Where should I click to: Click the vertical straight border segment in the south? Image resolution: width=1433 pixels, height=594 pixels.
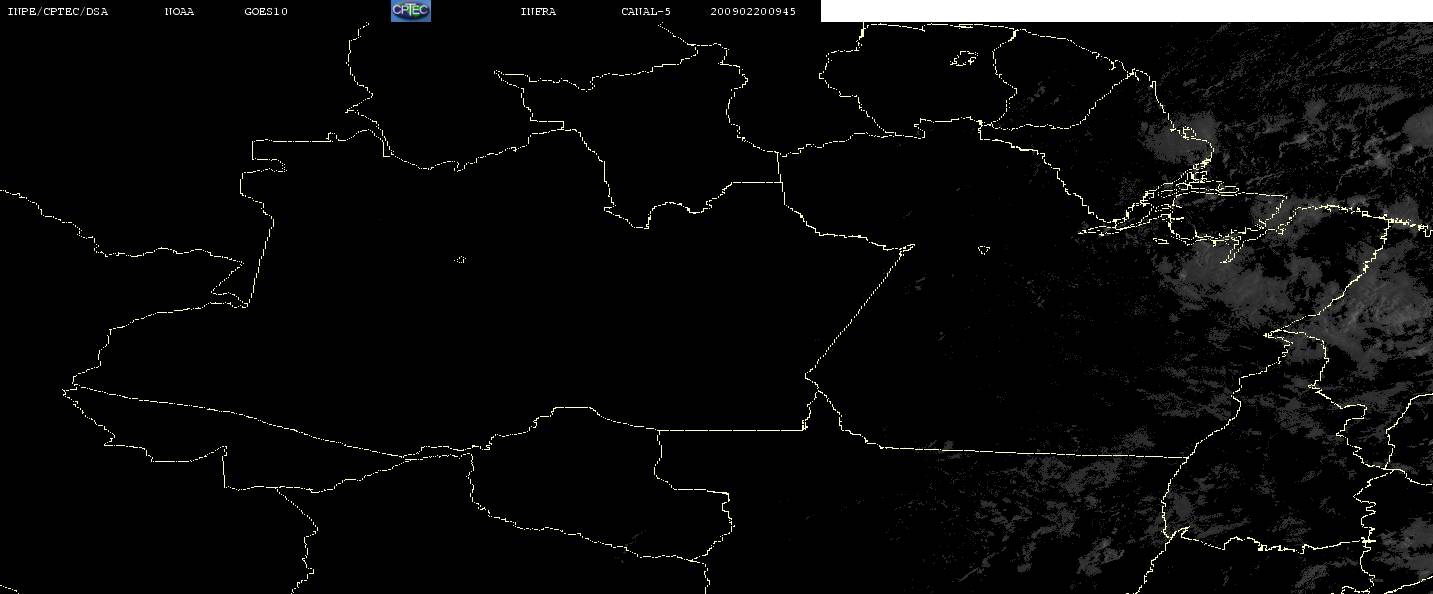658,455
